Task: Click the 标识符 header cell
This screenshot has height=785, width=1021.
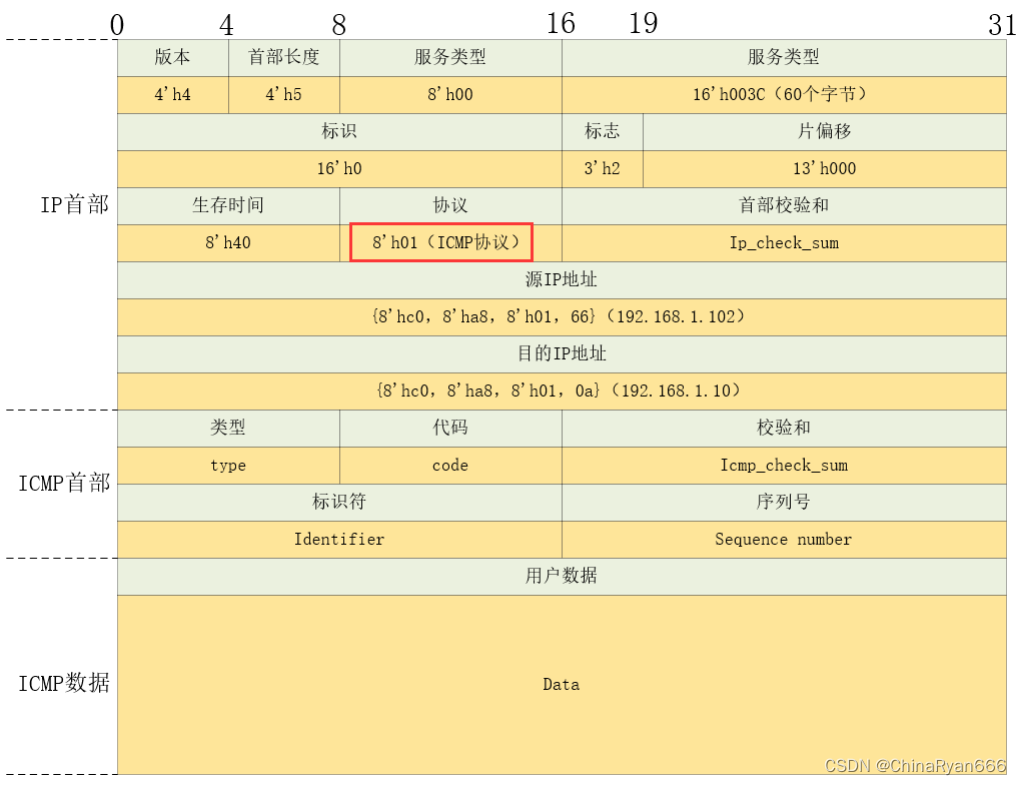Action: [340, 503]
